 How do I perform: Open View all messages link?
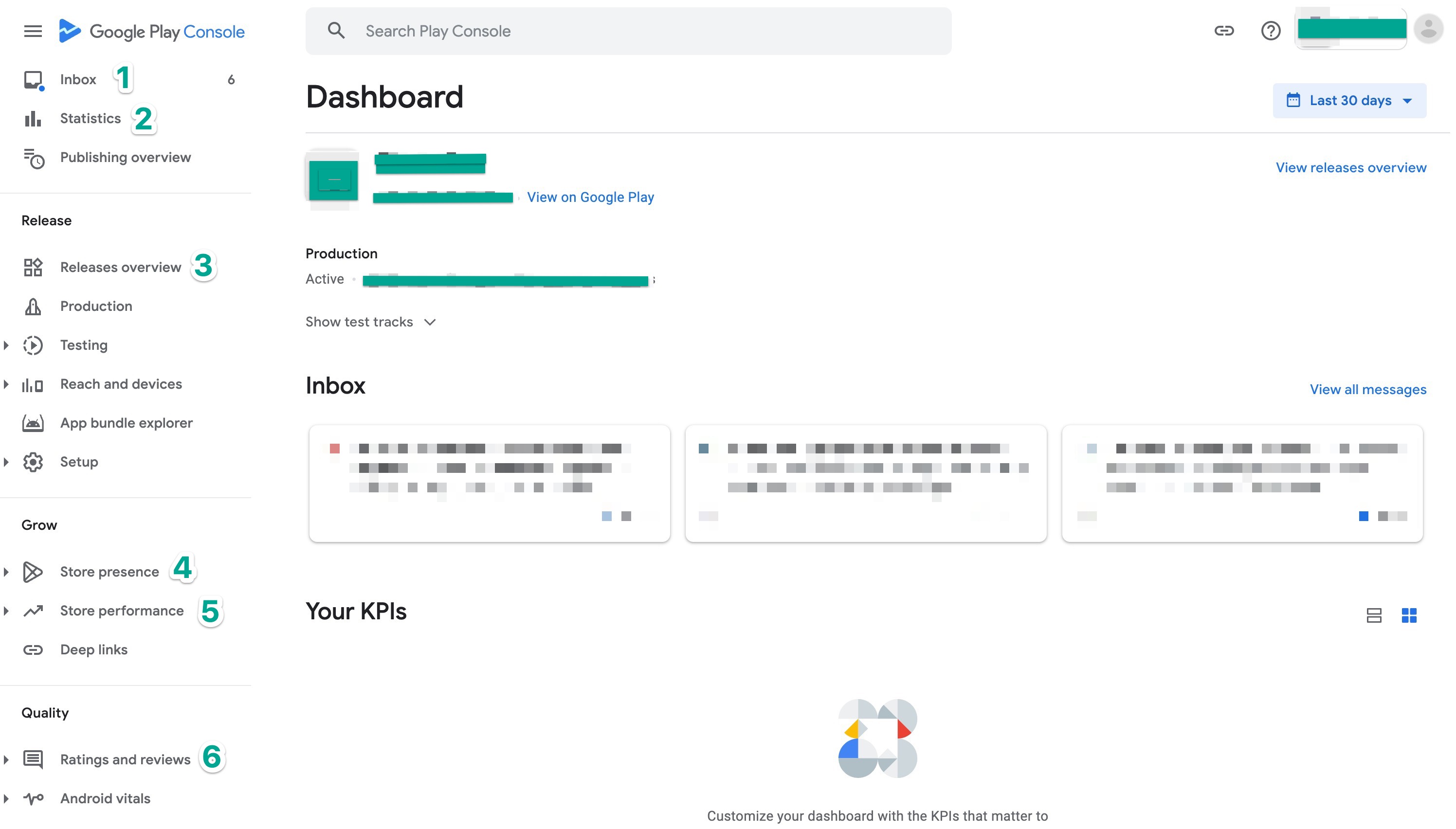(x=1368, y=390)
